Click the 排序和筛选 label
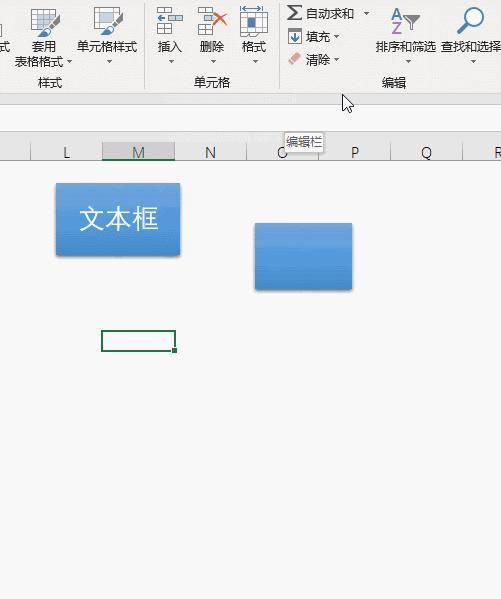The image size is (501, 599). point(405,47)
